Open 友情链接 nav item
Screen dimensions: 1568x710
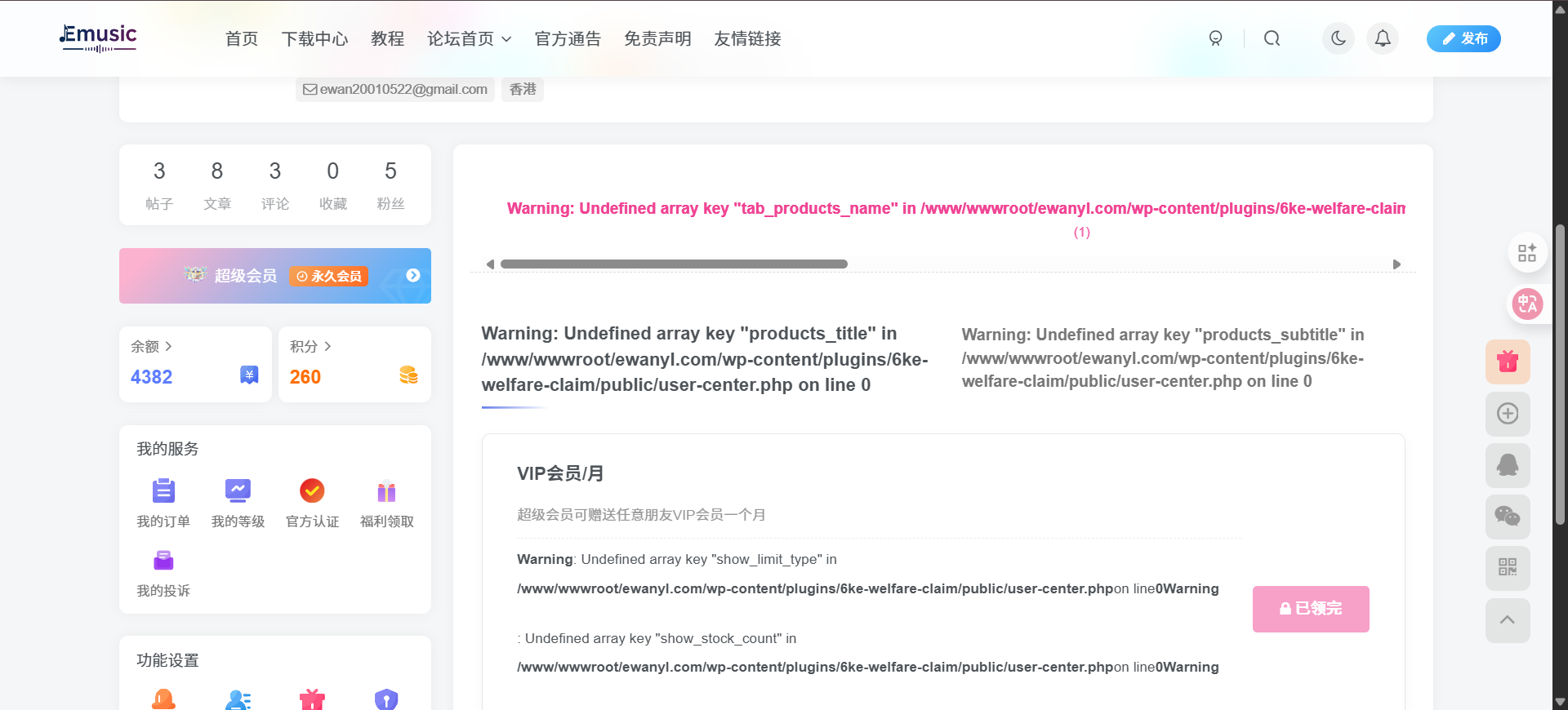747,38
